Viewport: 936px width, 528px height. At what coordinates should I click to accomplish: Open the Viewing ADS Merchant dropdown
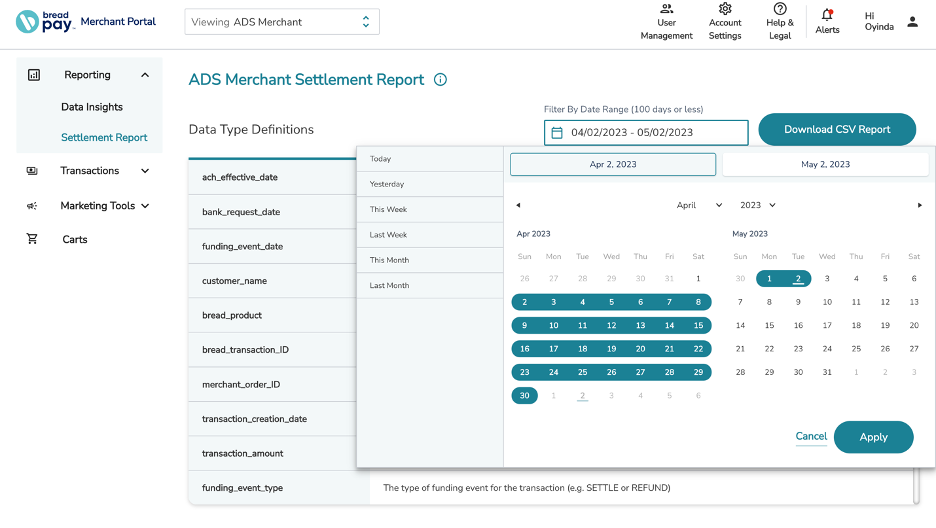point(282,22)
